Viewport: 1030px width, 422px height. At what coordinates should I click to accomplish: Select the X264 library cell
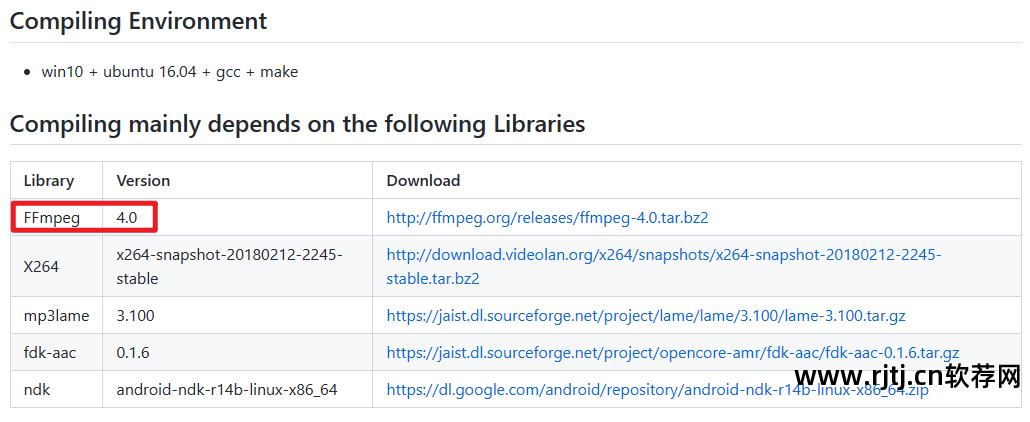coord(41,266)
